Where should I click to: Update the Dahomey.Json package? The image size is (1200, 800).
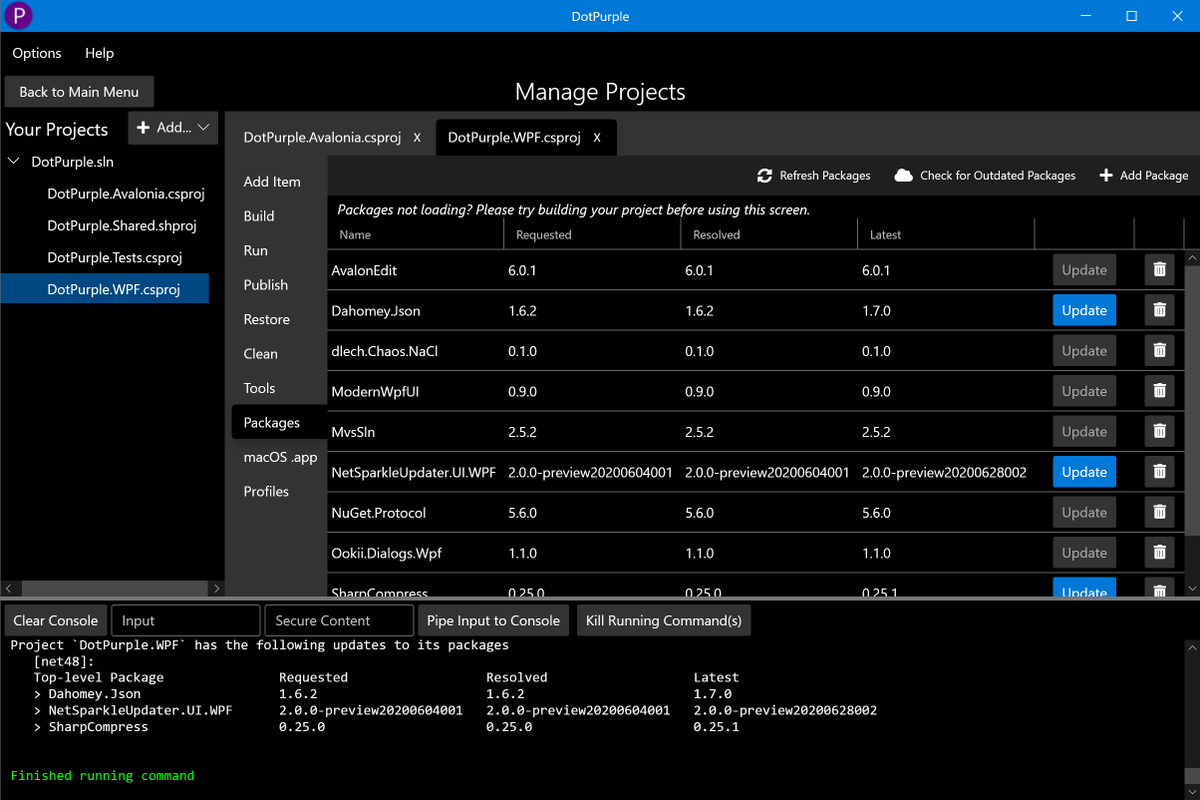click(1084, 310)
